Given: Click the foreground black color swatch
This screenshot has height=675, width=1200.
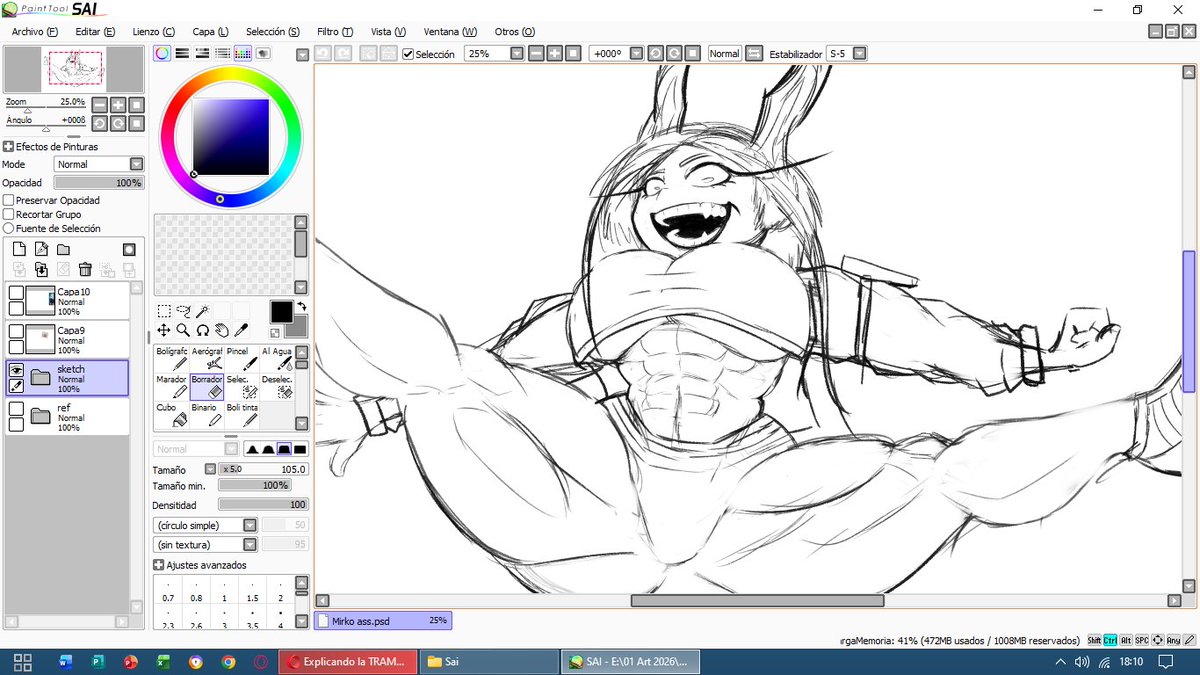Looking at the screenshot, I should coord(281,312).
